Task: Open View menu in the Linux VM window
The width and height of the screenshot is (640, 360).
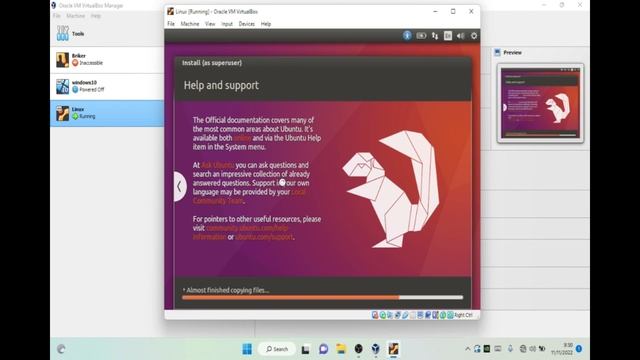Action: coord(210,24)
